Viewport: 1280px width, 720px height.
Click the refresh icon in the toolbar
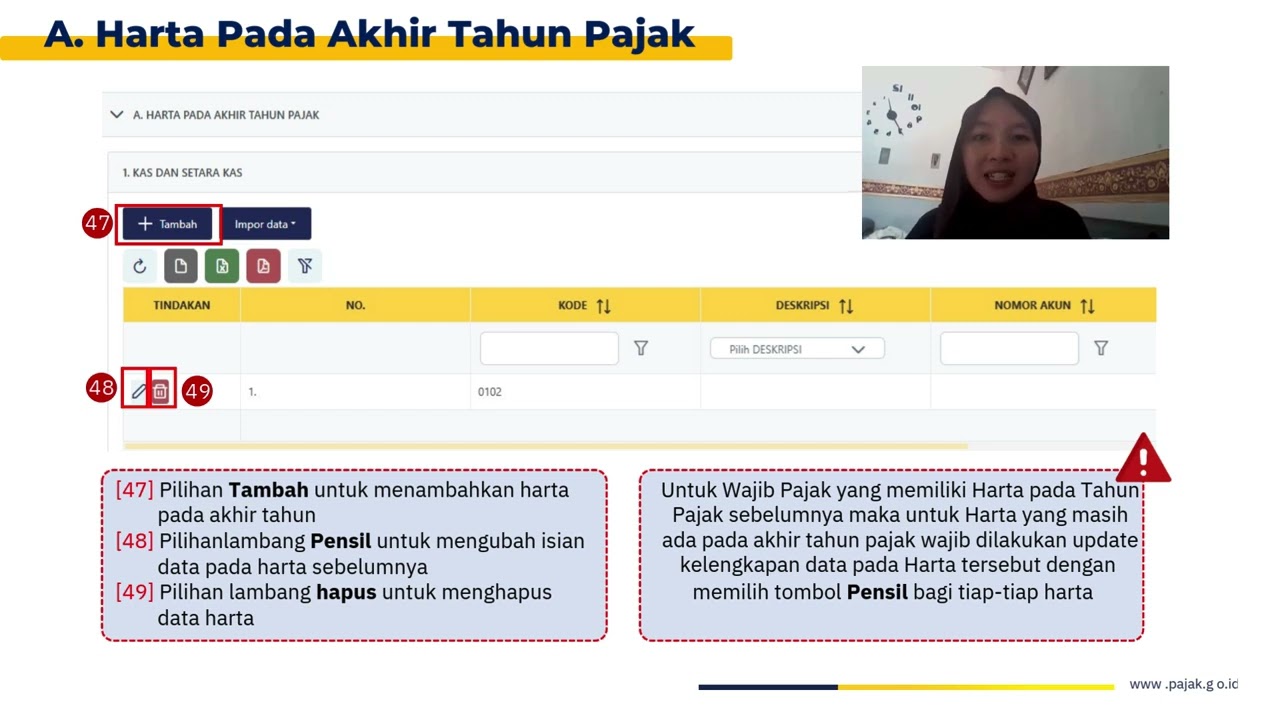tap(140, 266)
